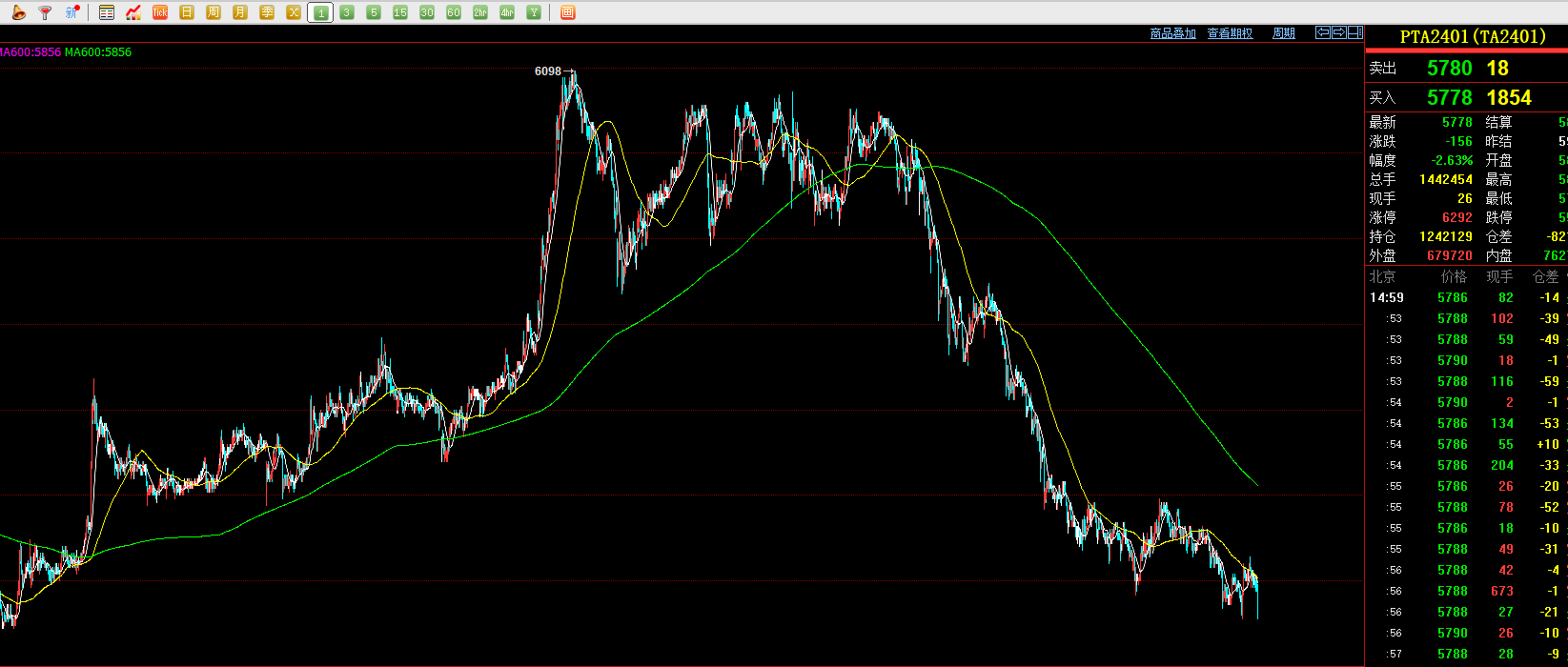1568x667 pixels.
Task: Open the news icon with red dot
Action: tap(71, 12)
